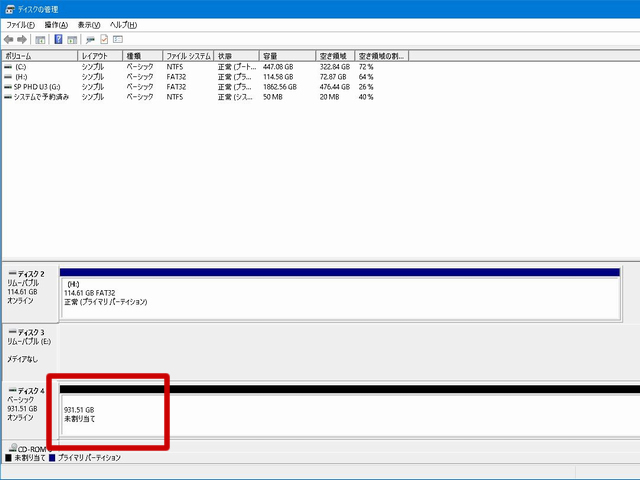Viewport: 640px width, 480px height.
Task: Click the blue question mark help icon
Action: point(59,39)
